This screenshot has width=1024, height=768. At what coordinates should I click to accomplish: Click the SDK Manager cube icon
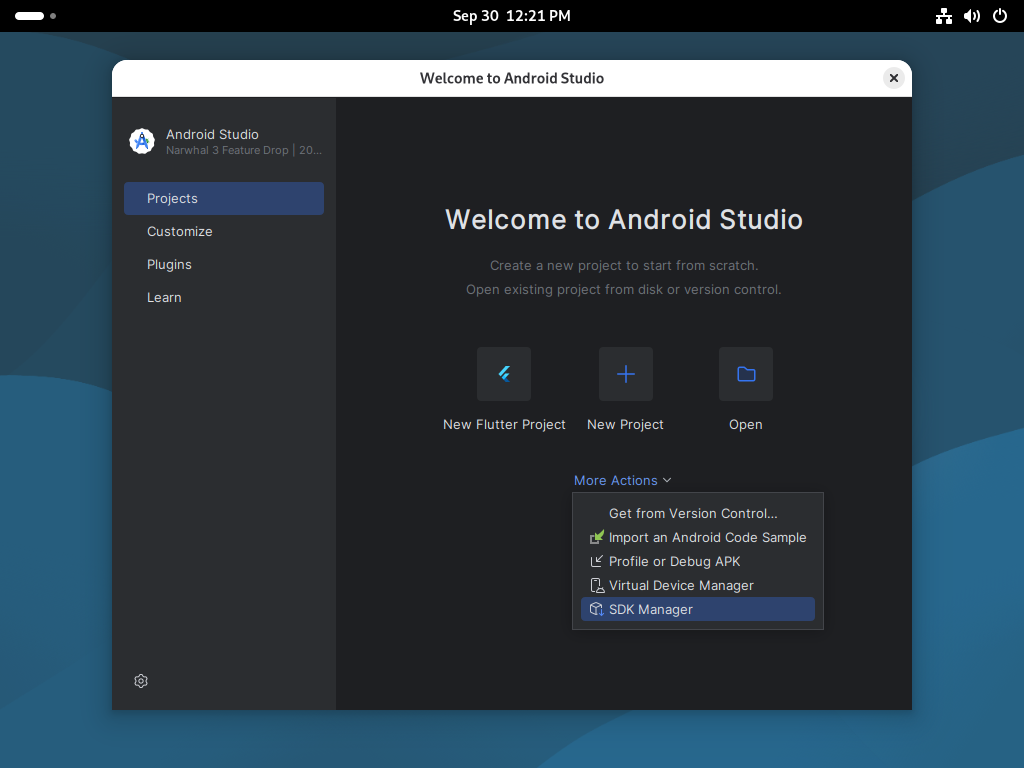coord(596,609)
